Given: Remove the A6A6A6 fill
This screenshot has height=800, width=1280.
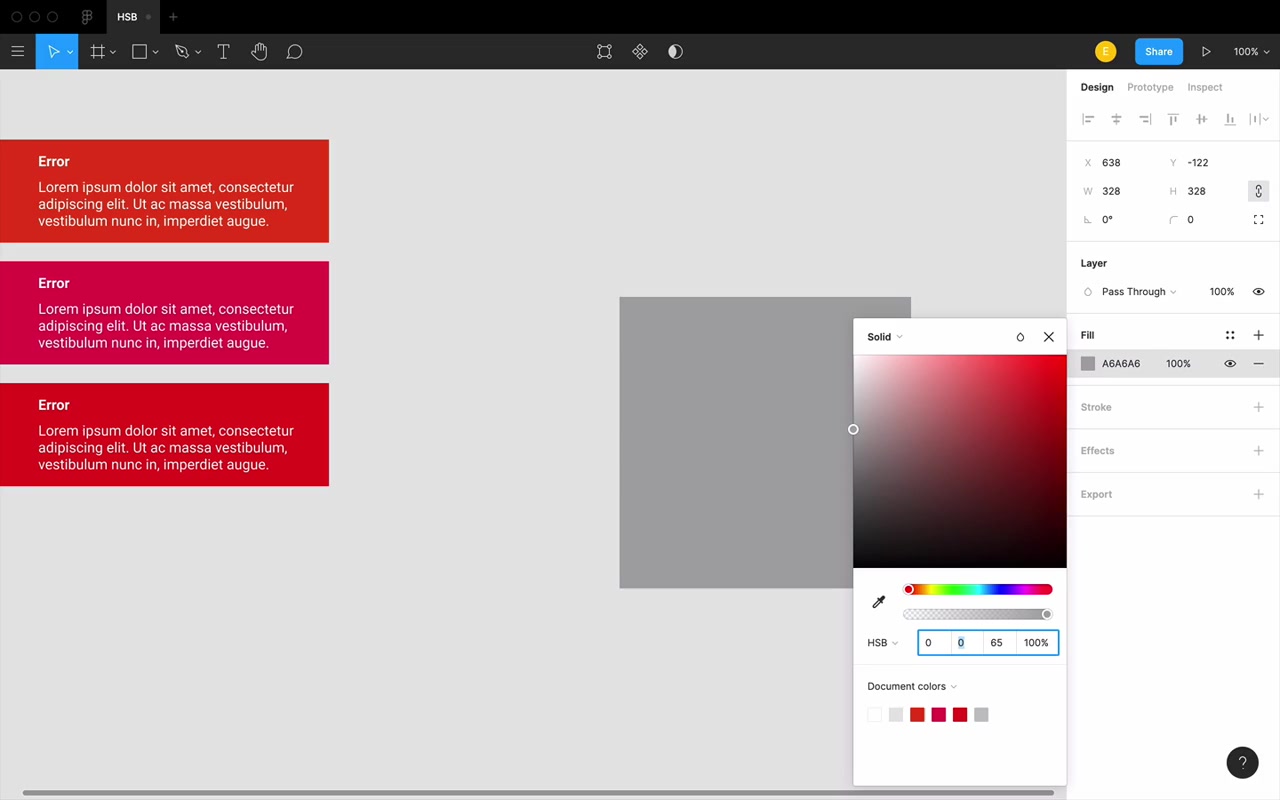Looking at the screenshot, I should coord(1258,364).
